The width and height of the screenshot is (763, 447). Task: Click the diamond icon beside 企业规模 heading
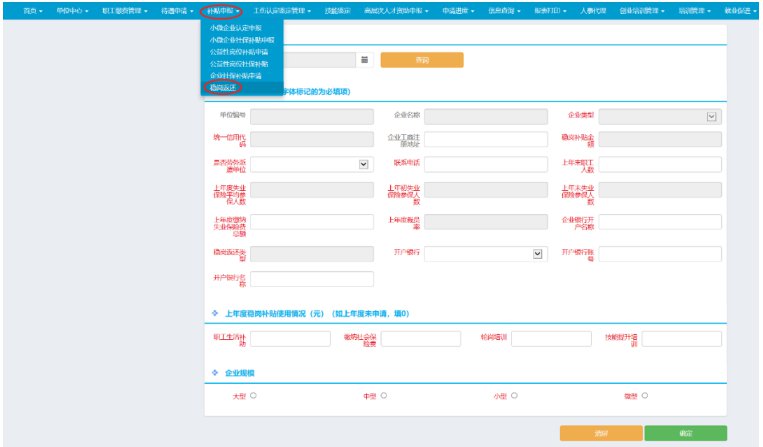215,373
